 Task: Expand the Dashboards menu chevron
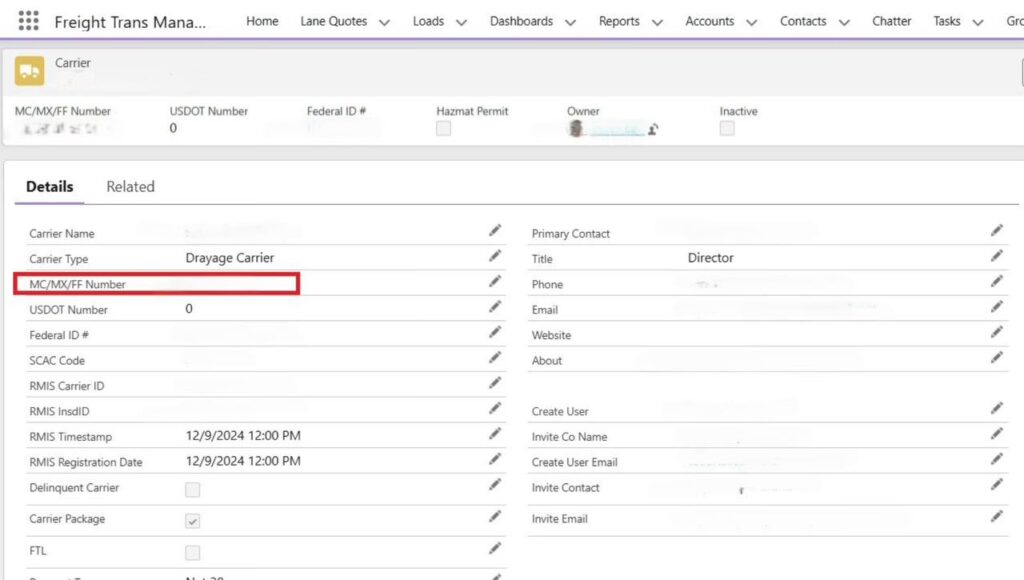tap(570, 22)
